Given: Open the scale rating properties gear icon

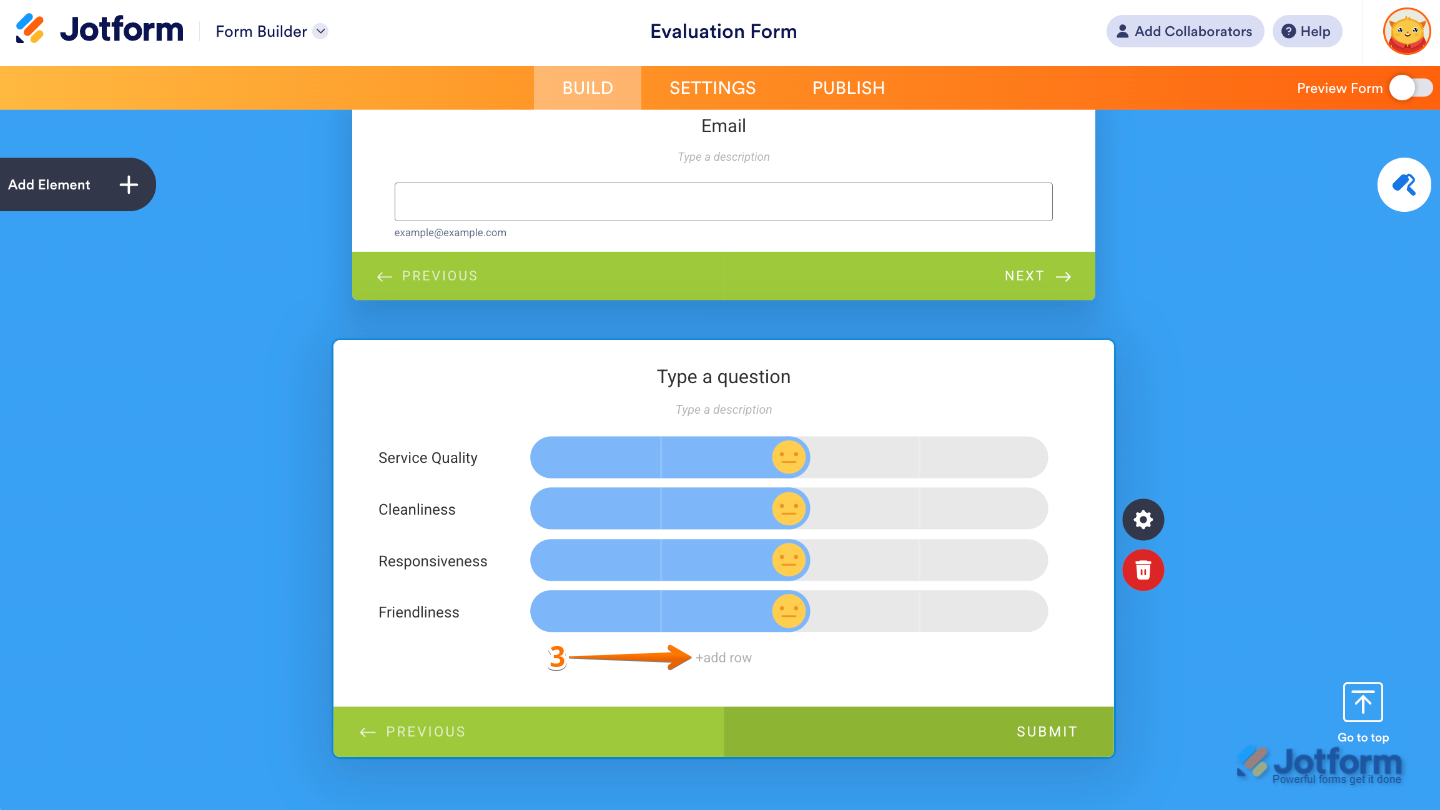Looking at the screenshot, I should tap(1143, 519).
